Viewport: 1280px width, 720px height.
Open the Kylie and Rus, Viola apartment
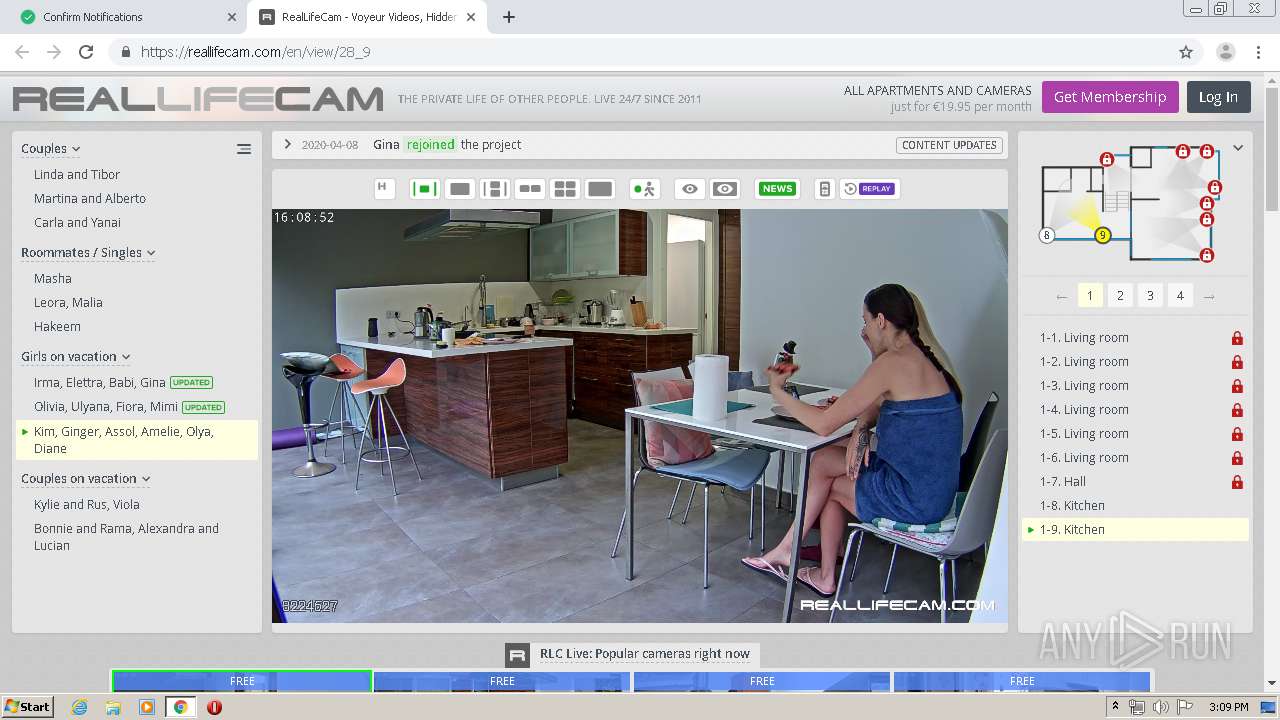(x=87, y=504)
